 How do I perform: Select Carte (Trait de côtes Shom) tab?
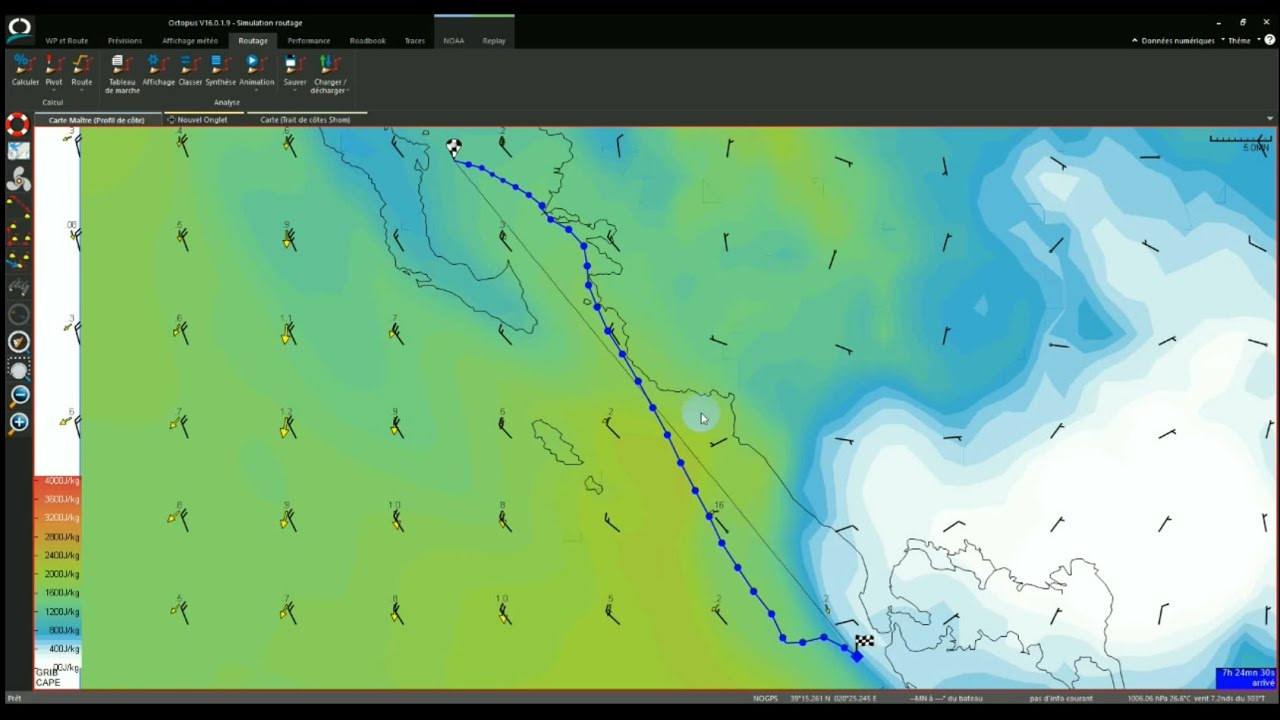(x=305, y=120)
